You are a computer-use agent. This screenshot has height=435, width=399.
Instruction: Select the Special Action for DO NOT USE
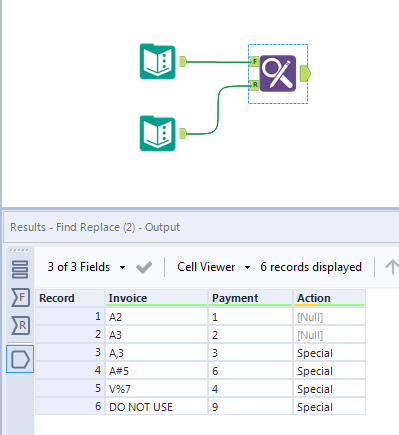[329, 407]
